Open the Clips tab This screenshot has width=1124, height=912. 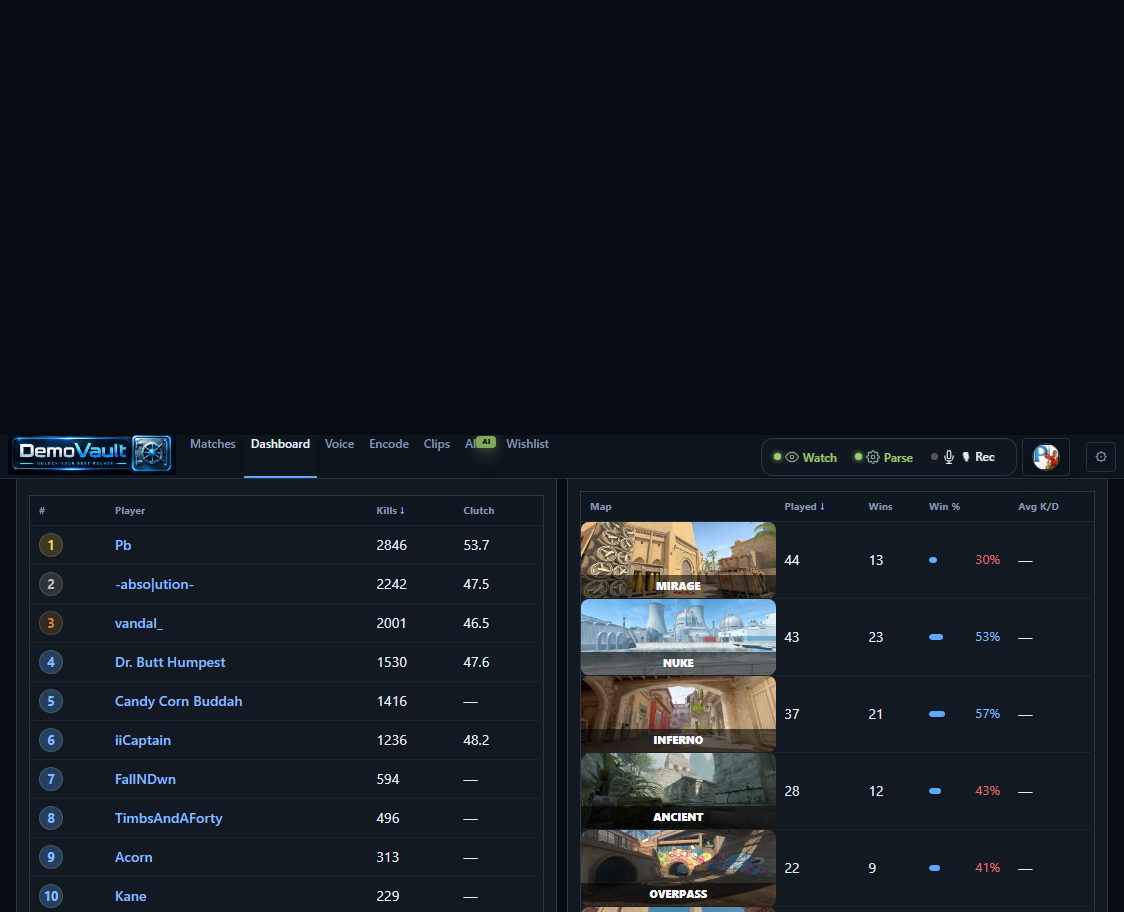(437, 444)
